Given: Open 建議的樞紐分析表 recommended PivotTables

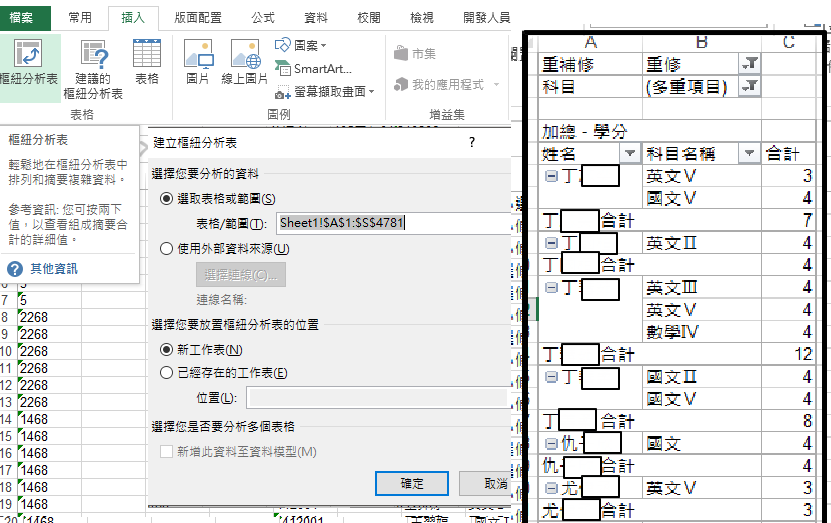Looking at the screenshot, I should 93,69.
